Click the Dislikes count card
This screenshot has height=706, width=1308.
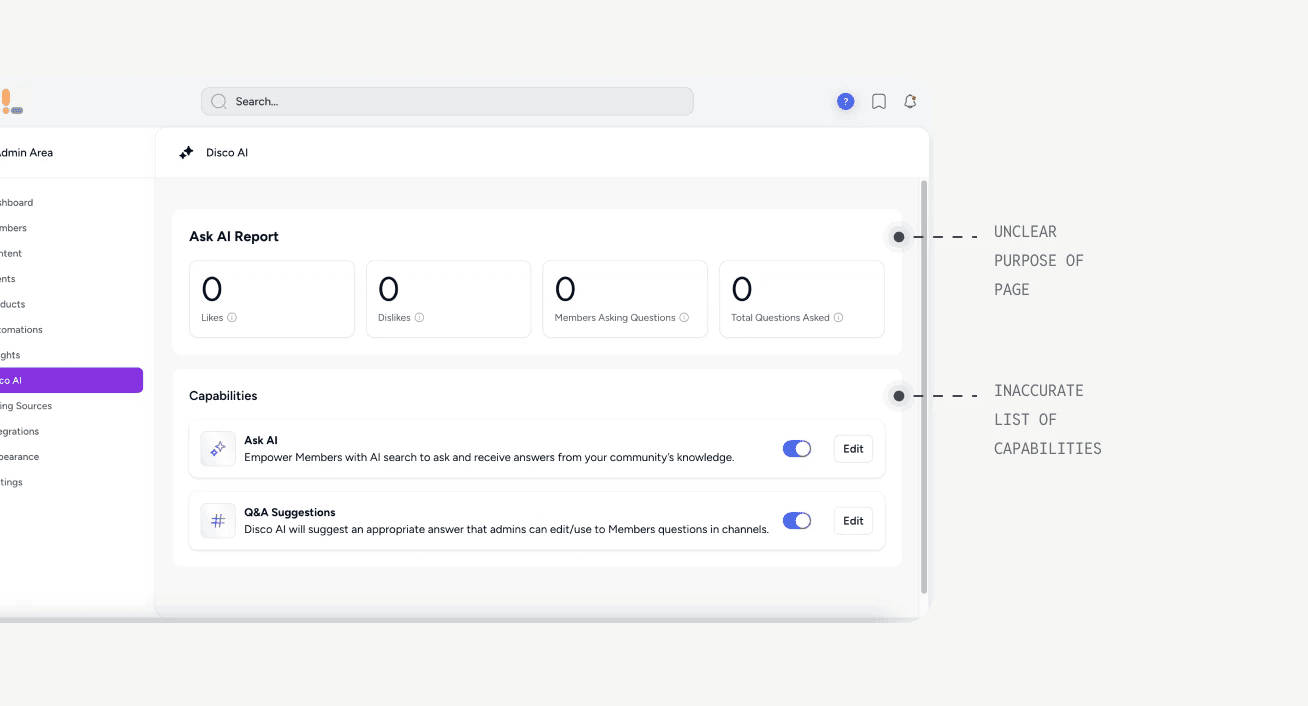pos(449,299)
